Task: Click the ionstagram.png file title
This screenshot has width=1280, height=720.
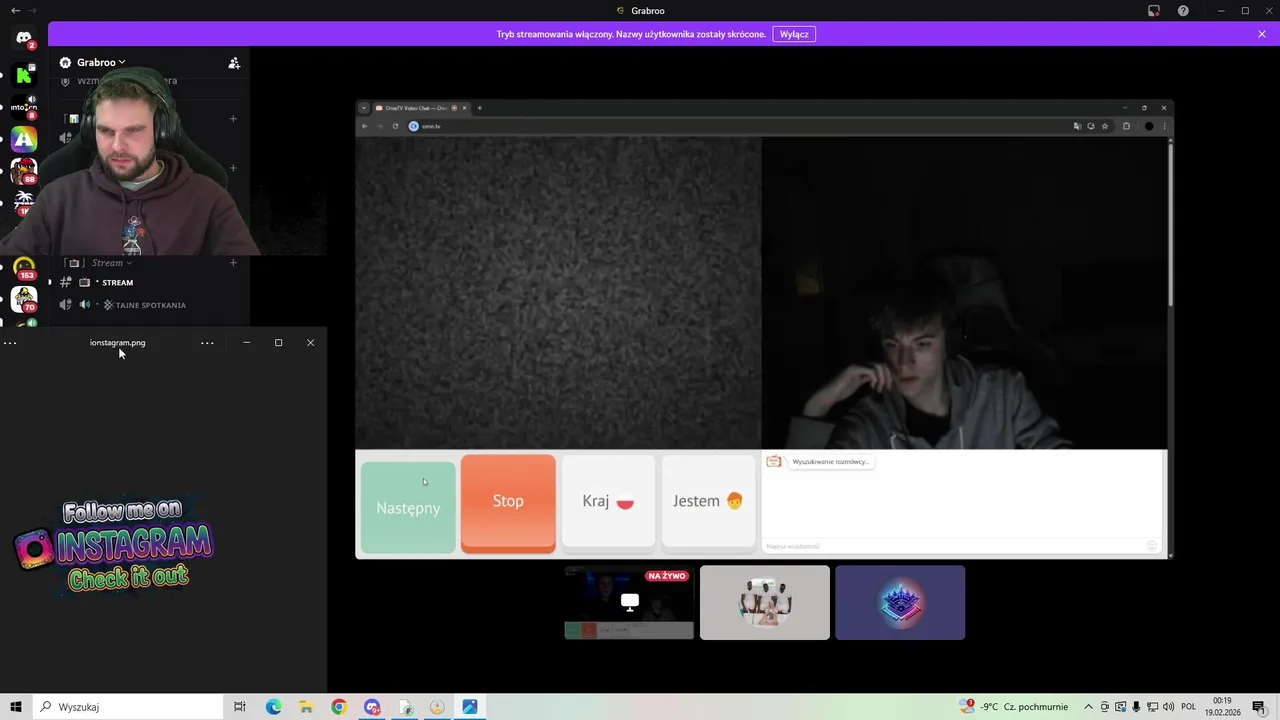Action: tap(117, 343)
